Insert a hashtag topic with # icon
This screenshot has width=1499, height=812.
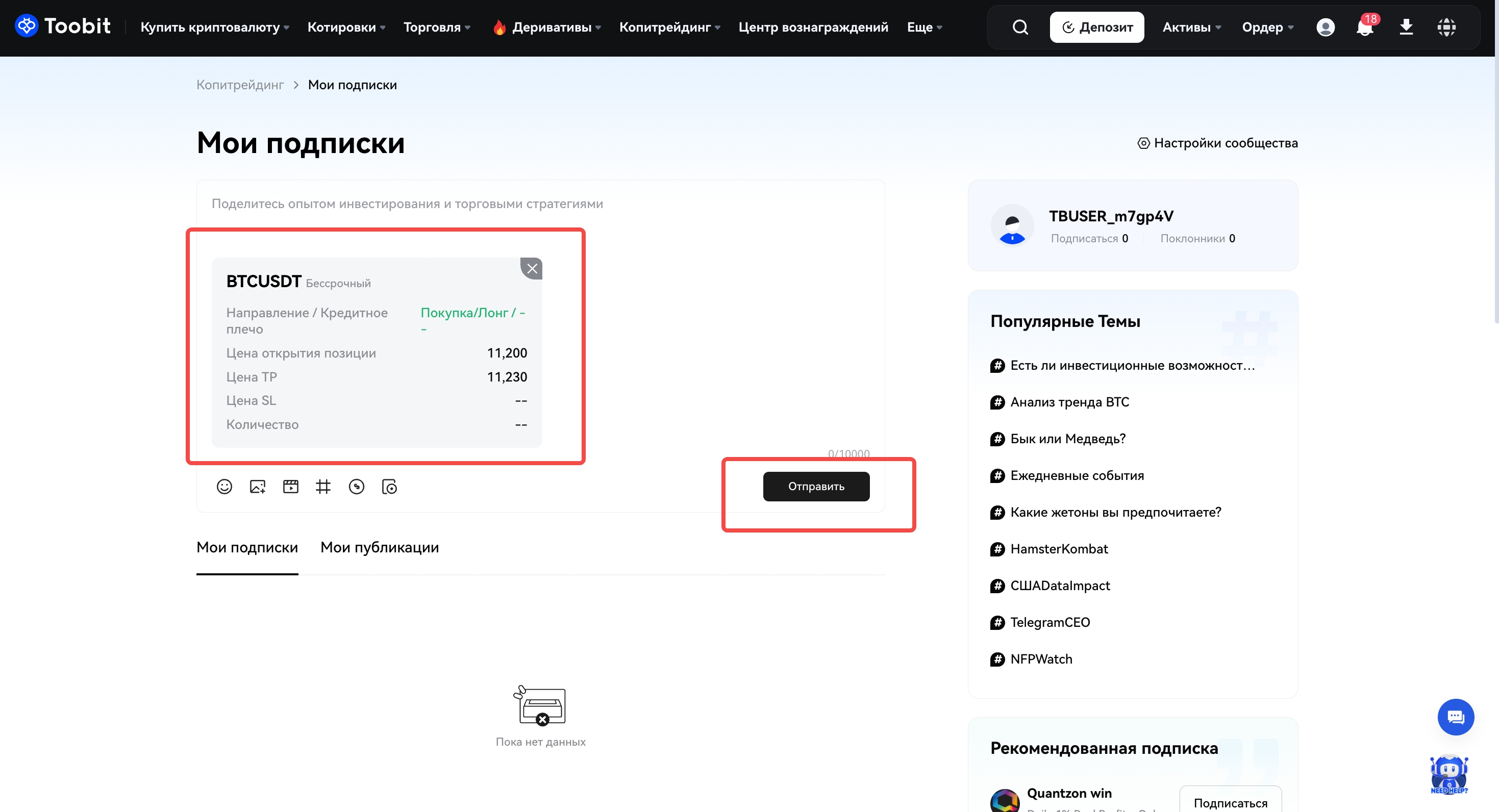click(x=323, y=486)
